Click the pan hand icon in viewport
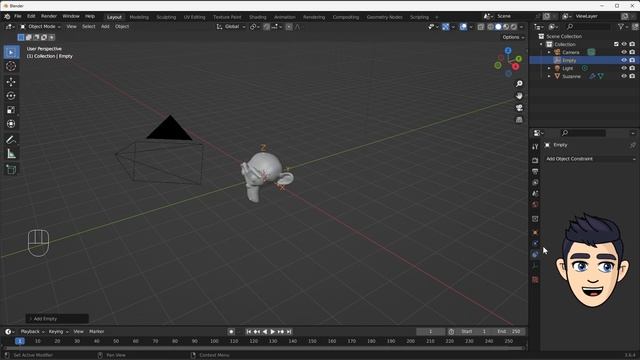 (x=519, y=96)
